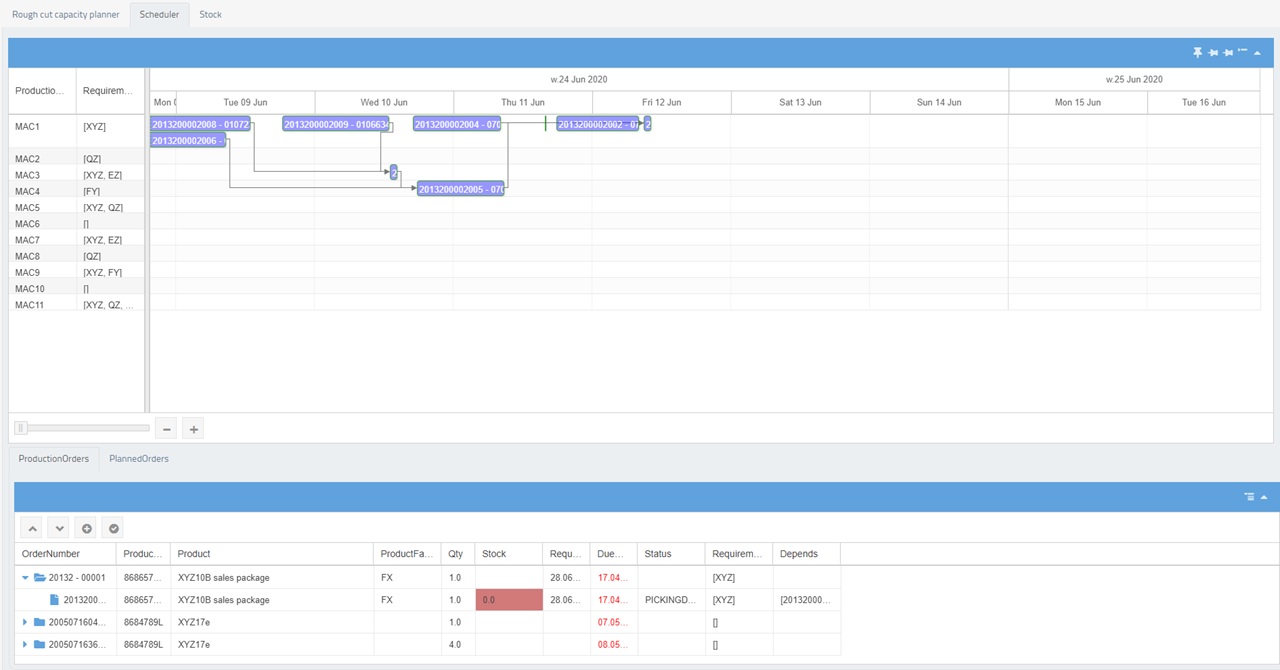Click the add order plus icon
The image size is (1280, 670).
(x=86, y=527)
